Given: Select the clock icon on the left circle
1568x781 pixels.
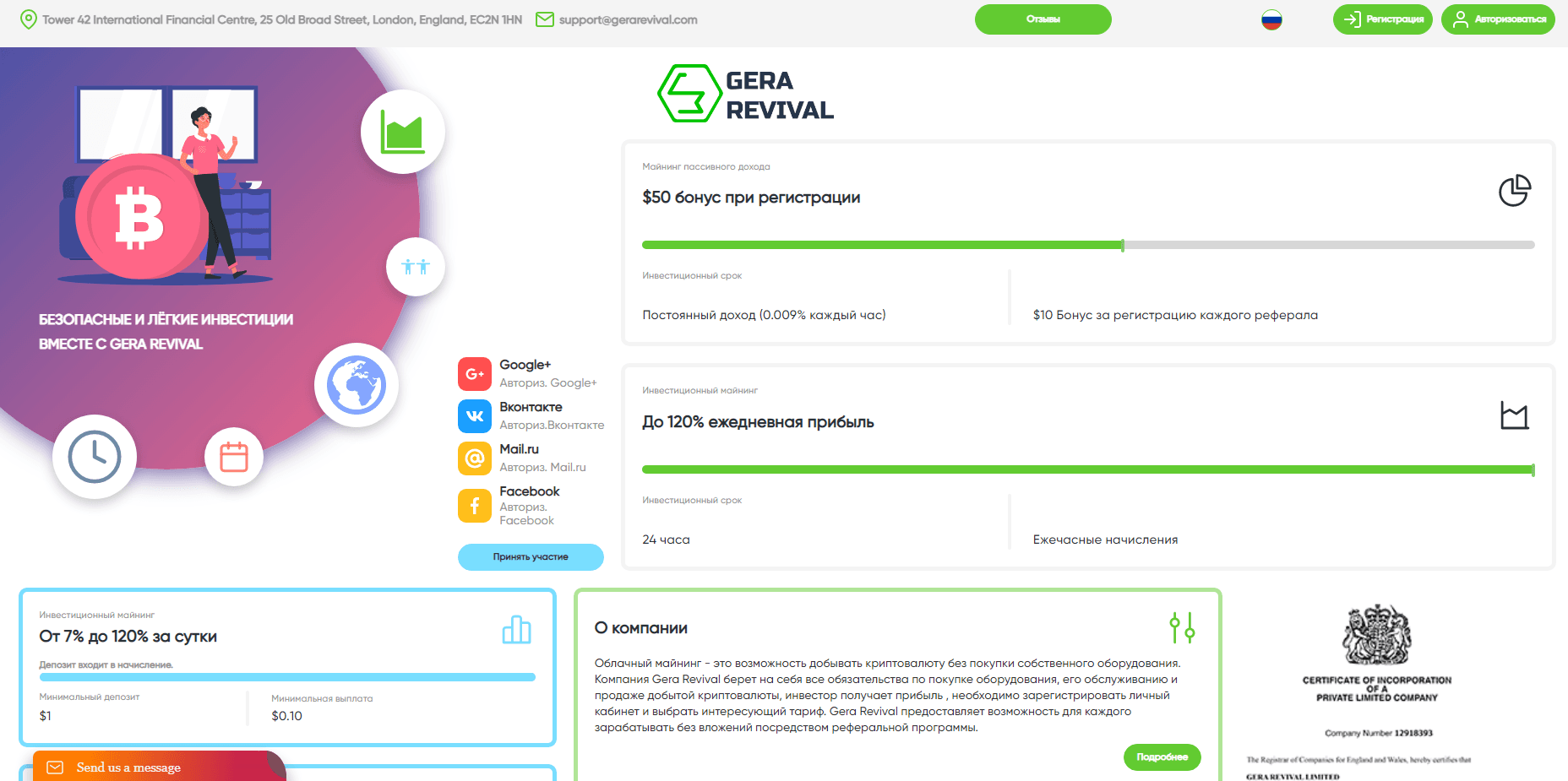Looking at the screenshot, I should coord(94,456).
